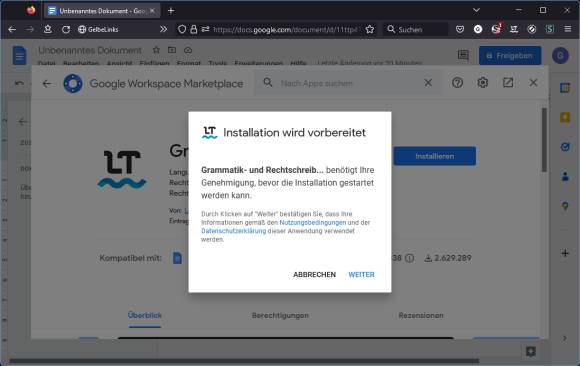Viewport: 580px width, 366px height.
Task: Open the GelbeLinks bookmark
Action: [98, 29]
